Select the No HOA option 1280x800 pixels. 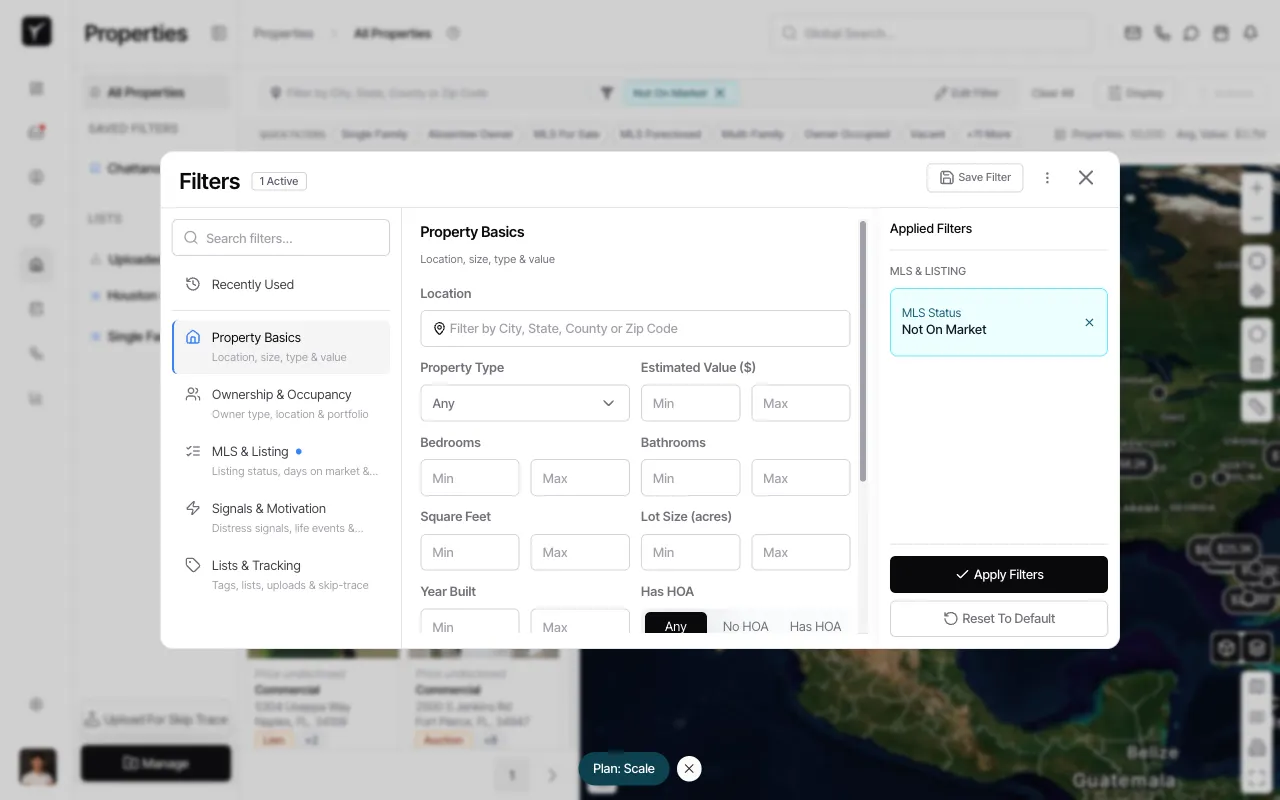pyautogui.click(x=745, y=625)
